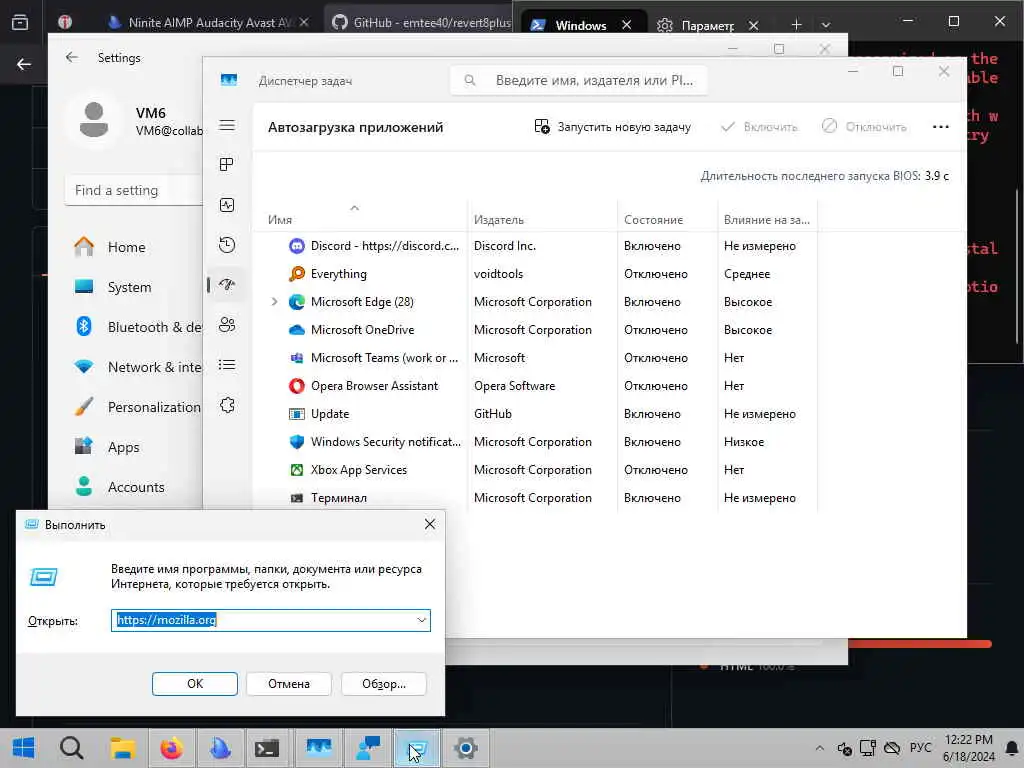Click the Windows Security shield icon
The image size is (1024, 768).
click(296, 442)
